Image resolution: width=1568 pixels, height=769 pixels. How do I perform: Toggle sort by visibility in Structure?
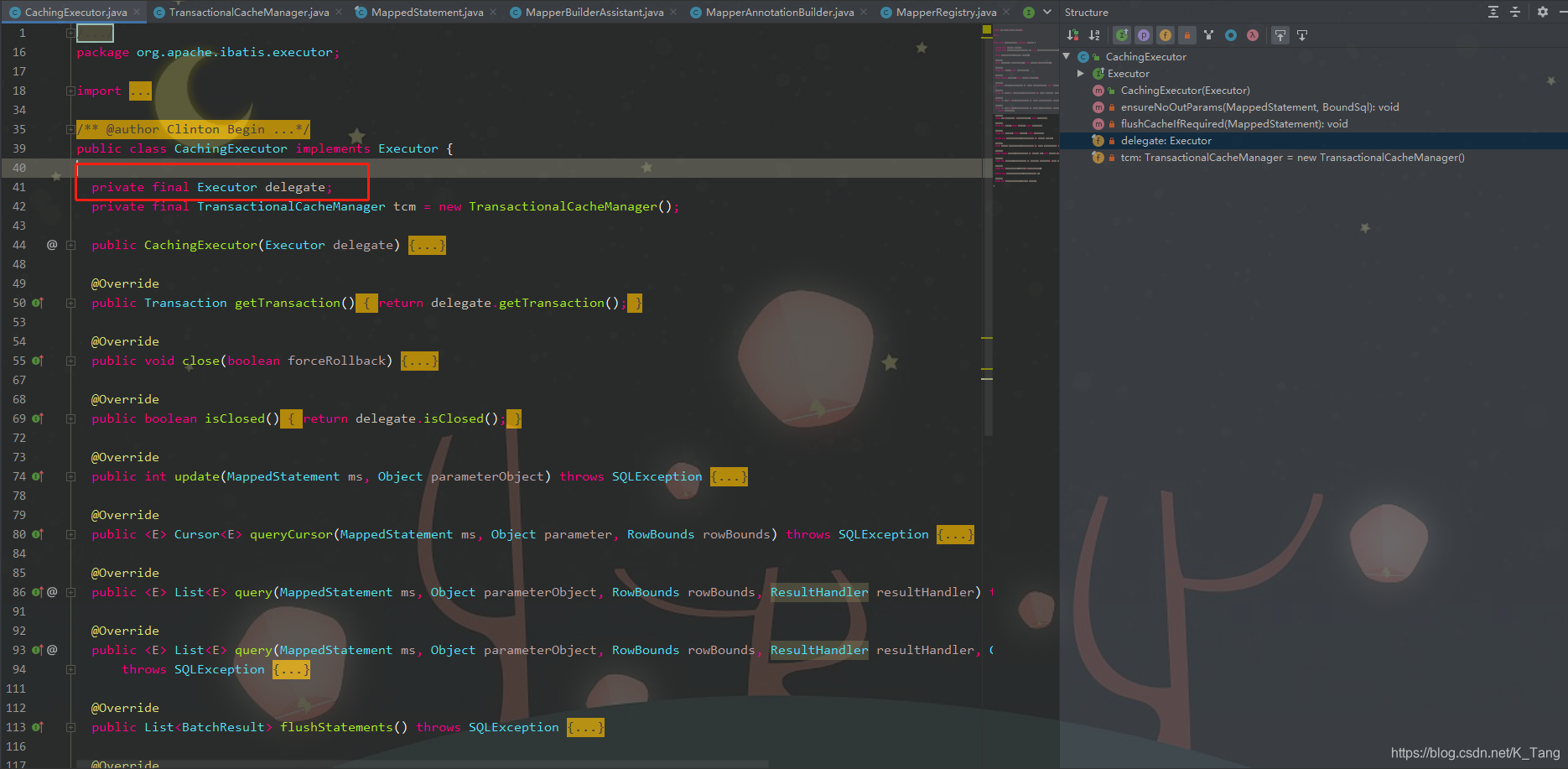pos(1072,35)
